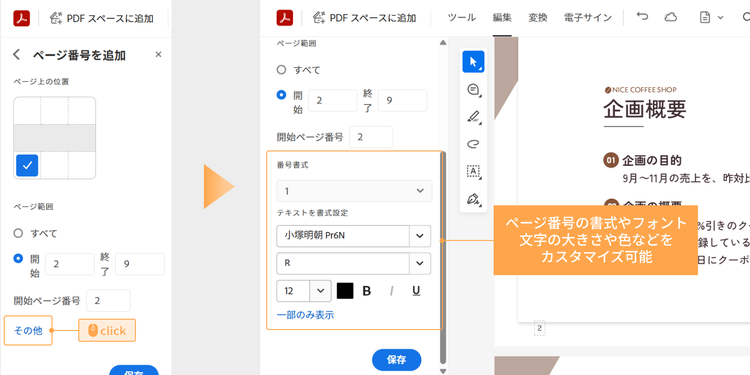
Task: Click PDF スペースに追加 in the right window
Action: pyautogui.click(x=364, y=18)
